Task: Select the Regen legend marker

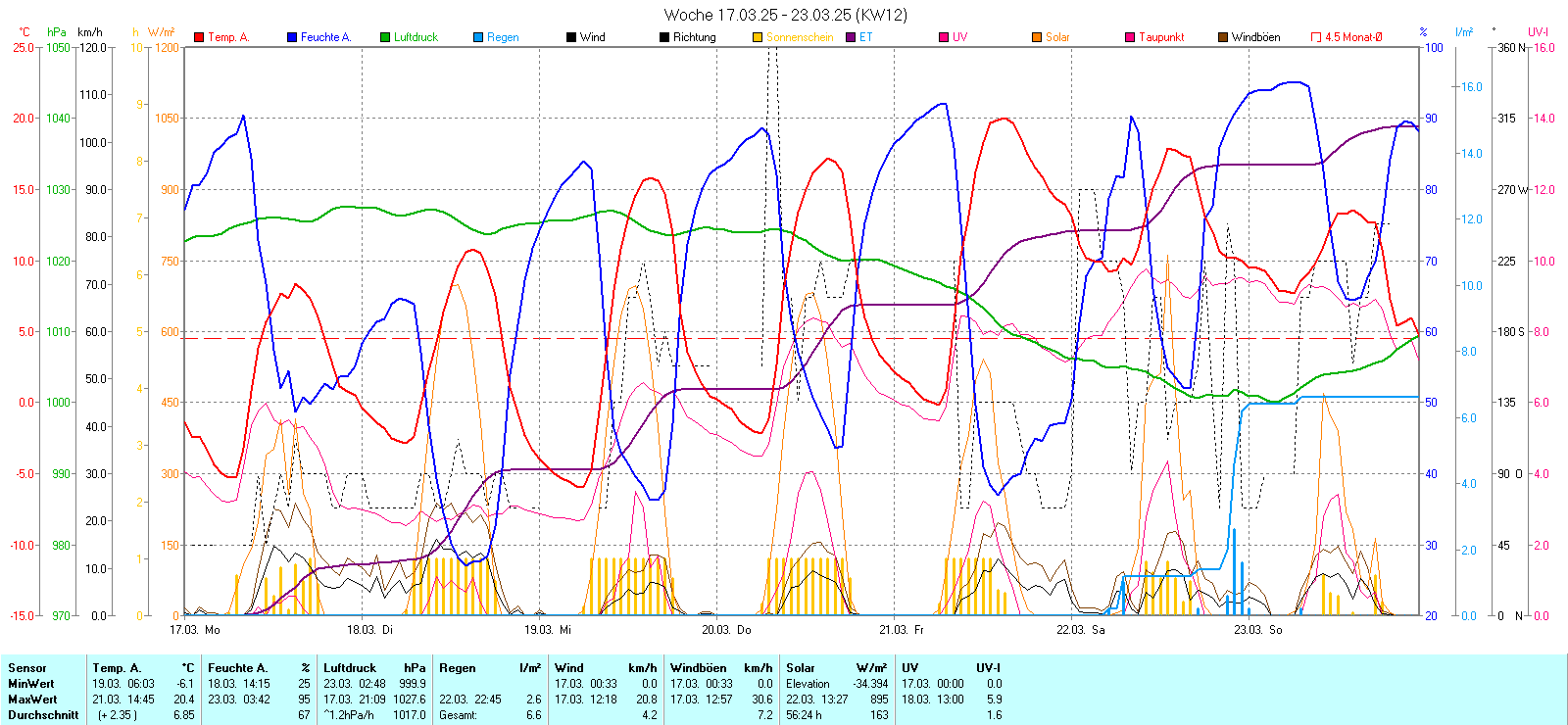Action: (x=478, y=37)
